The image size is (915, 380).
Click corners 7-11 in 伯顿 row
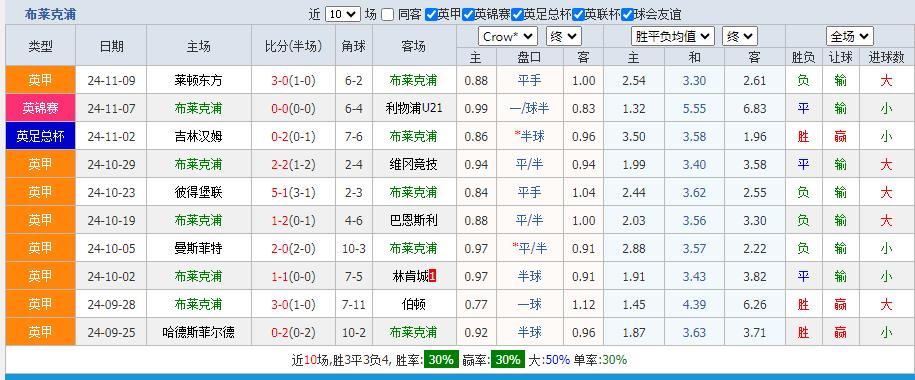click(x=354, y=304)
